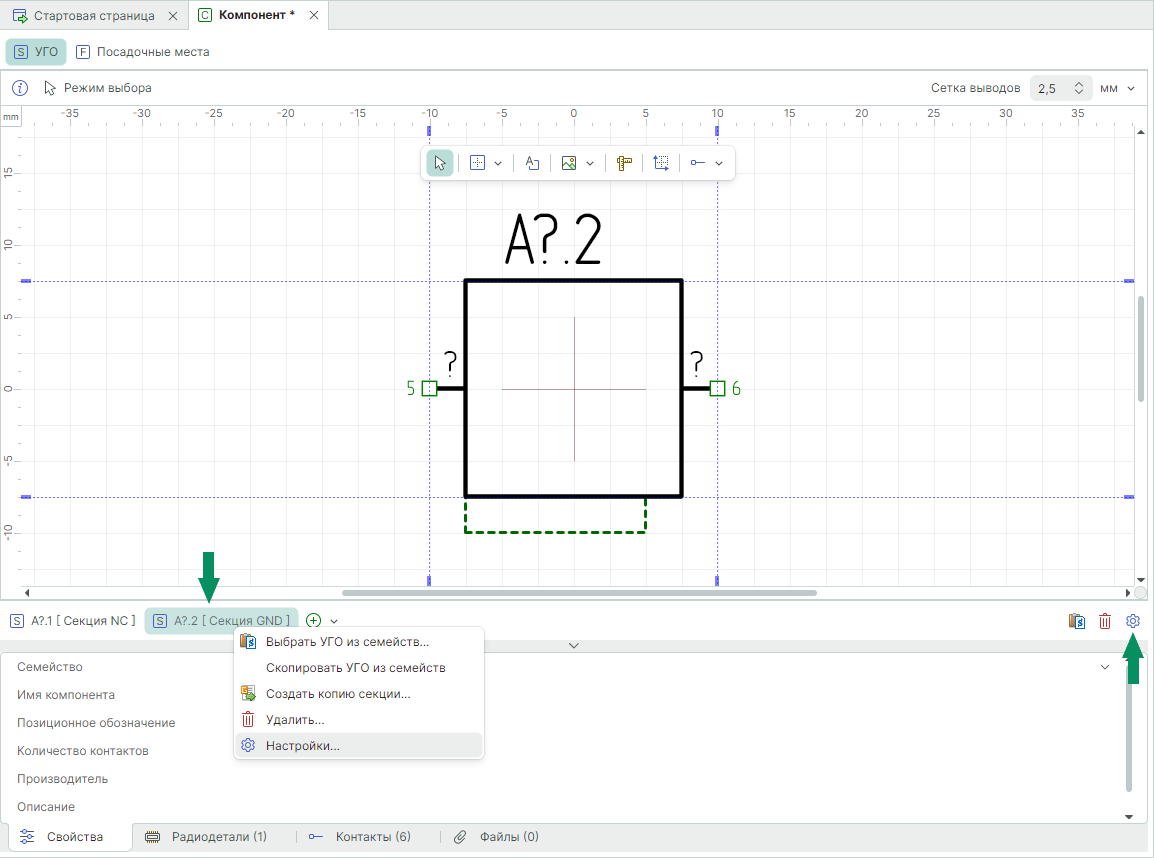Click the text label tool
1154x858 pixels.
532,163
